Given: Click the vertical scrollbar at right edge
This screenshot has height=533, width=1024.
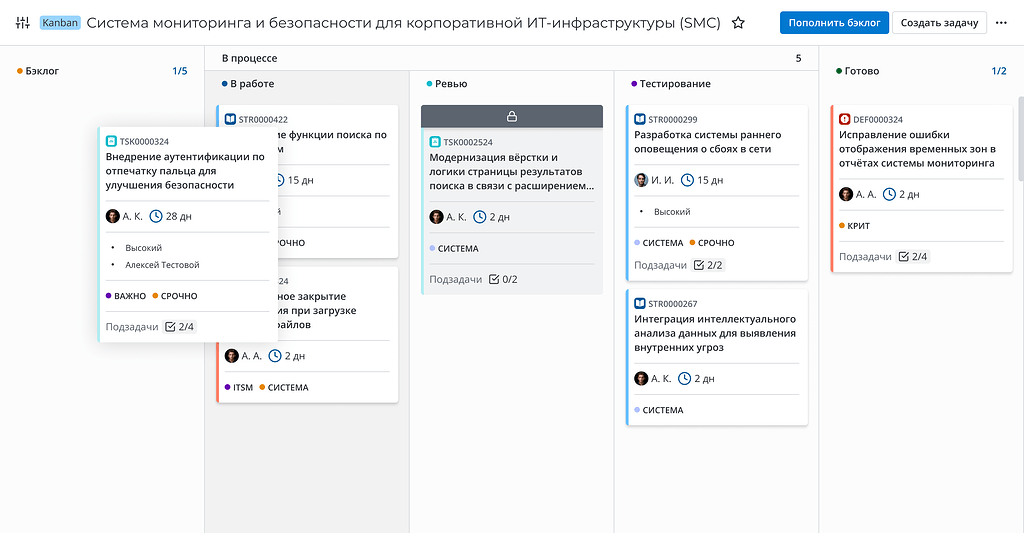Looking at the screenshot, I should [x=1021, y=139].
